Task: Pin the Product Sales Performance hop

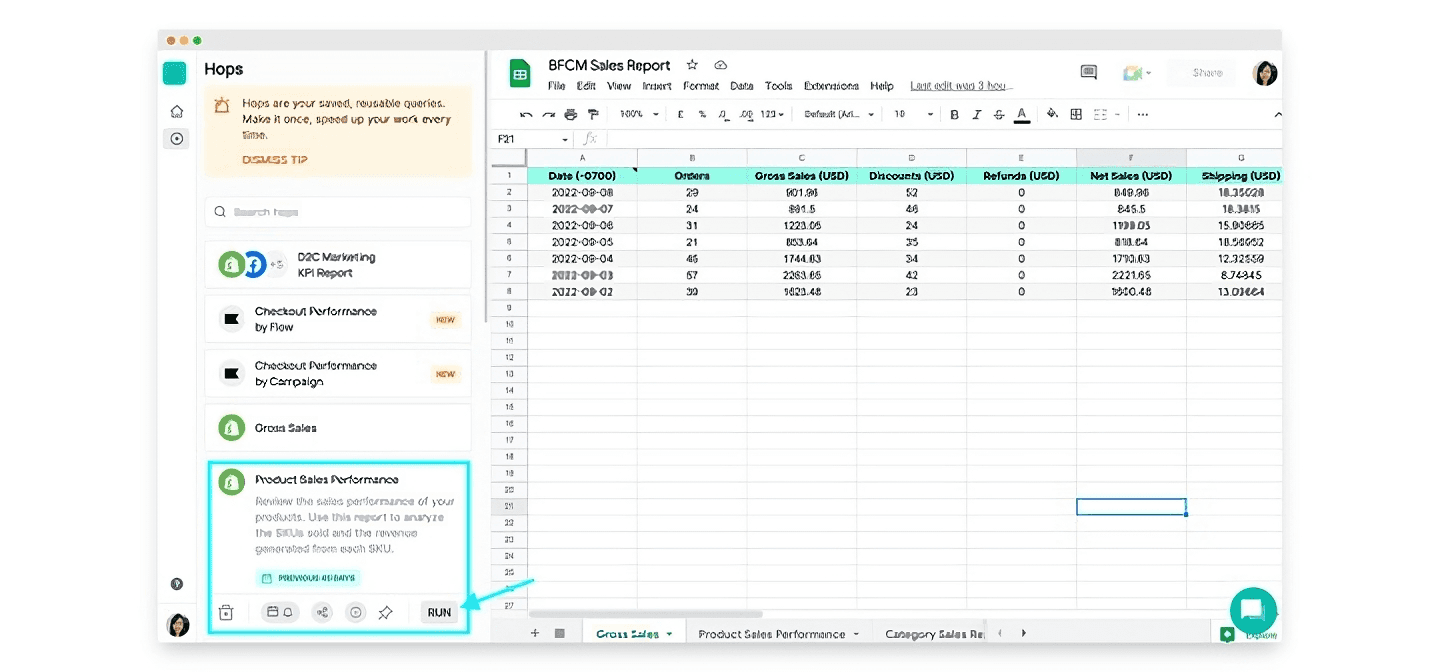Action: pyautogui.click(x=385, y=613)
